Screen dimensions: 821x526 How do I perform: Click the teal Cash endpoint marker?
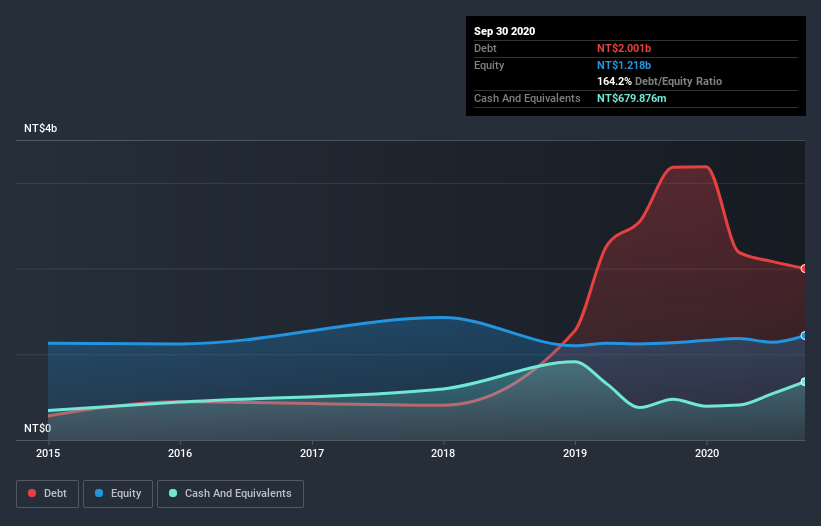[804, 382]
